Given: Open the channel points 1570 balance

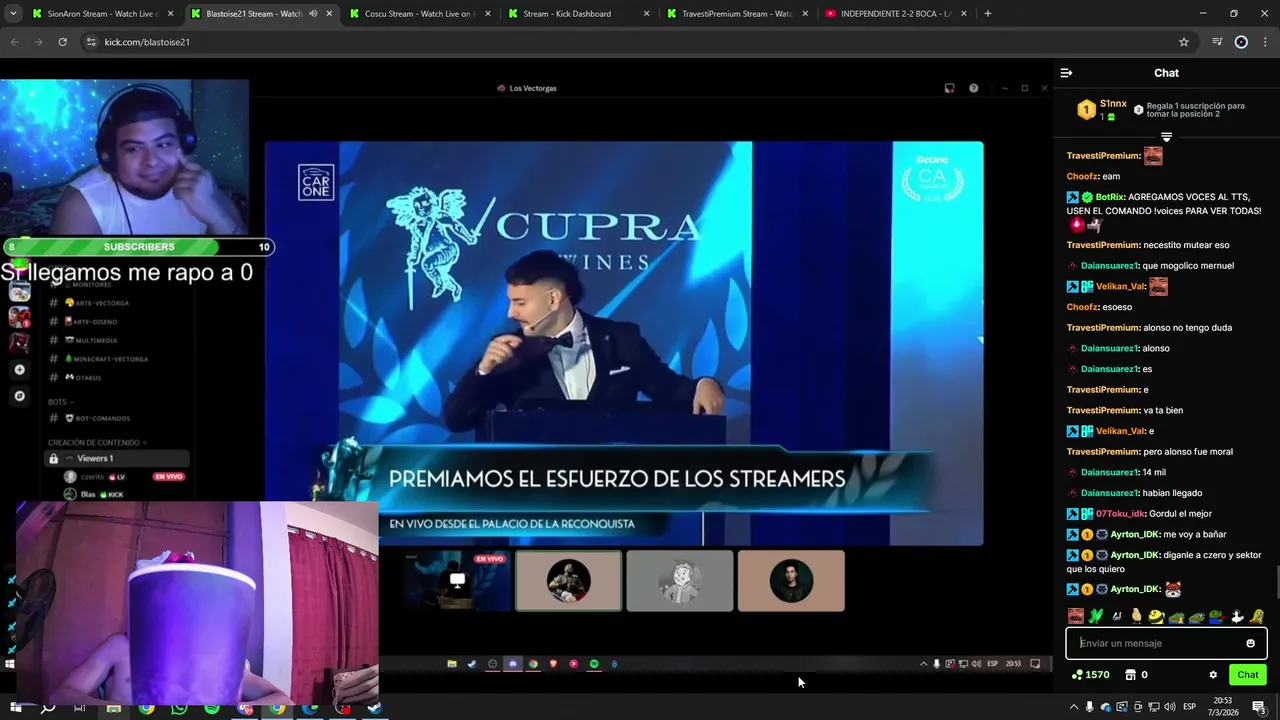Looking at the screenshot, I should click(x=1090, y=675).
